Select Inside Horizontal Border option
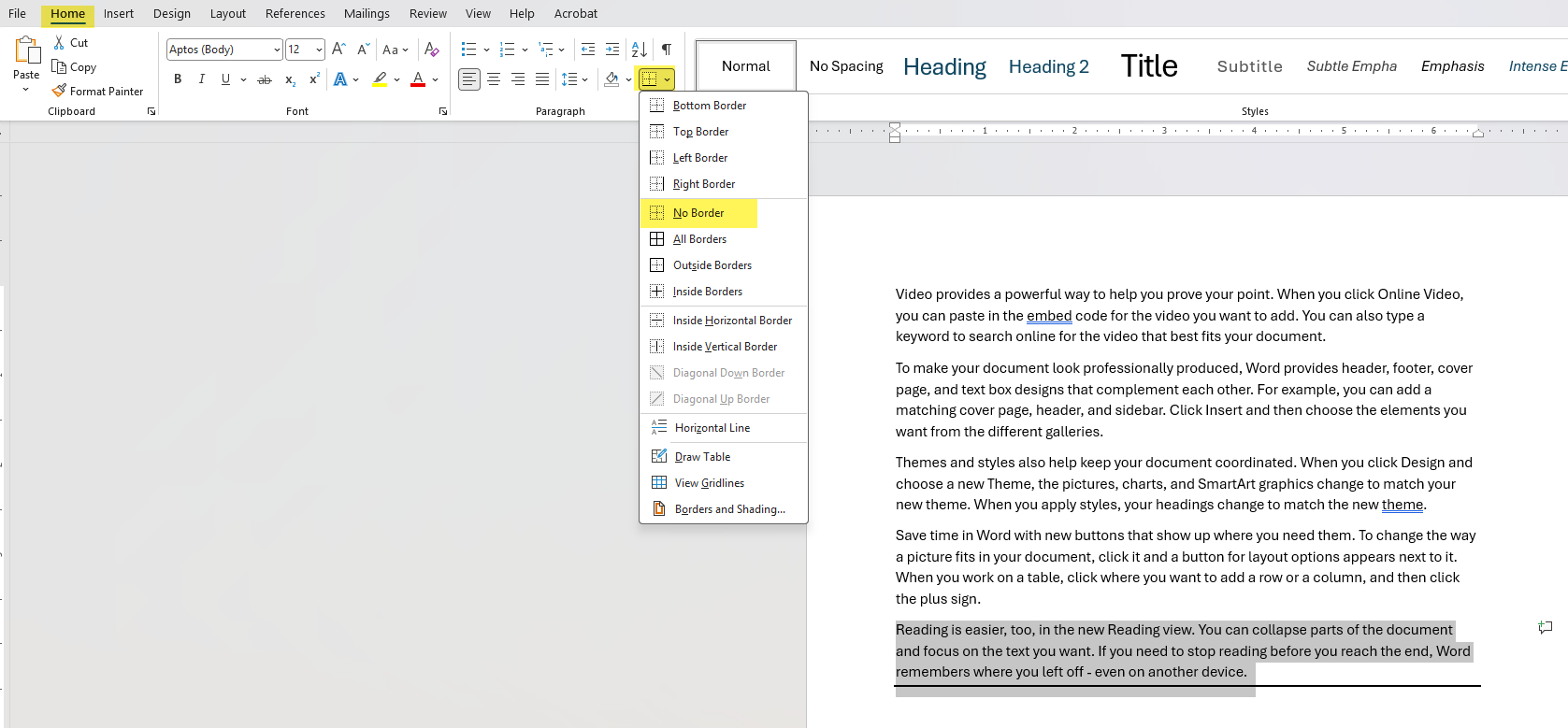The width and height of the screenshot is (1568, 728). [x=724, y=321]
